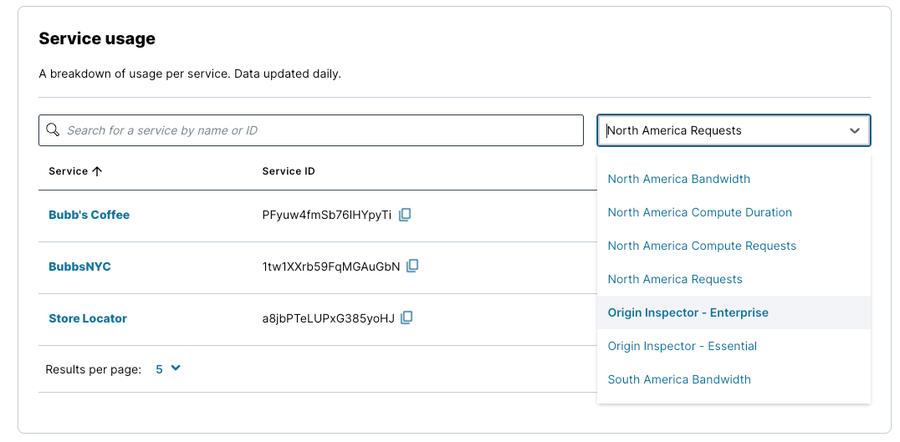
Task: Copy the Bubb's Coffee service ID
Action: tap(405, 215)
